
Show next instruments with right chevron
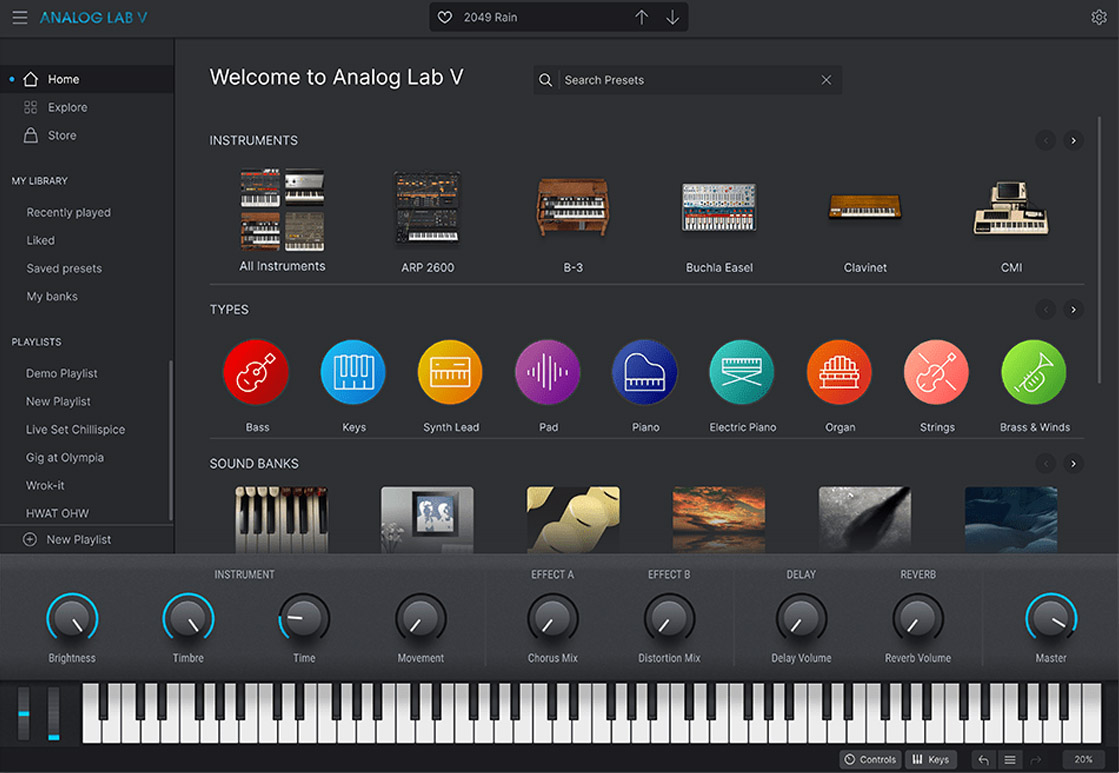(1073, 141)
